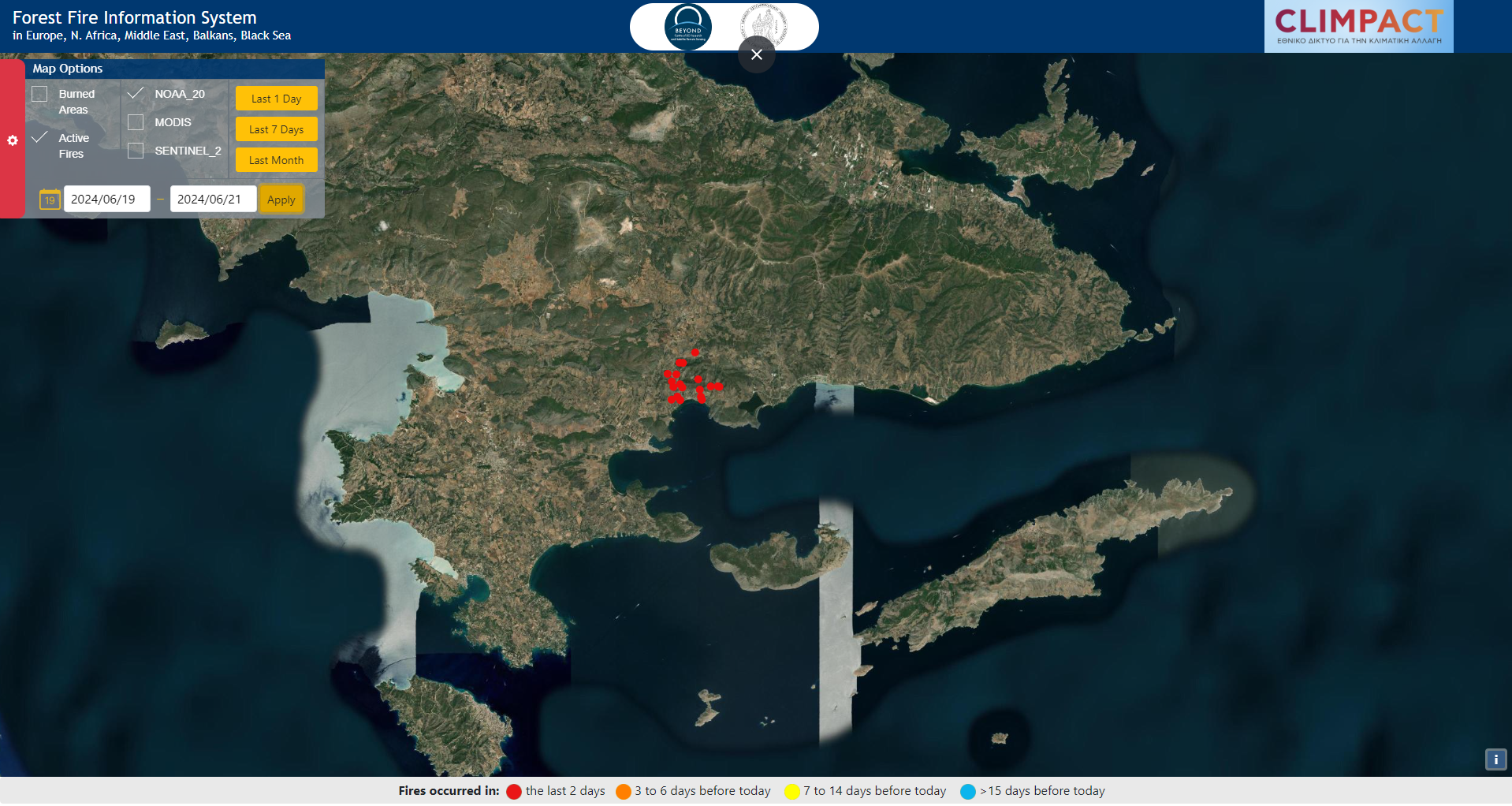
Task: Edit the end date field 2024/06/21
Action: tap(214, 199)
